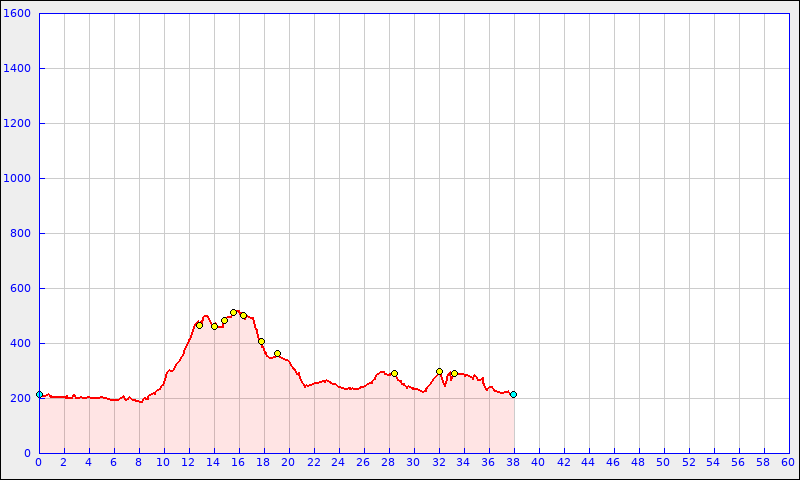Click the cyan start marker at distance 0
The image size is (800, 480).
[39, 394]
